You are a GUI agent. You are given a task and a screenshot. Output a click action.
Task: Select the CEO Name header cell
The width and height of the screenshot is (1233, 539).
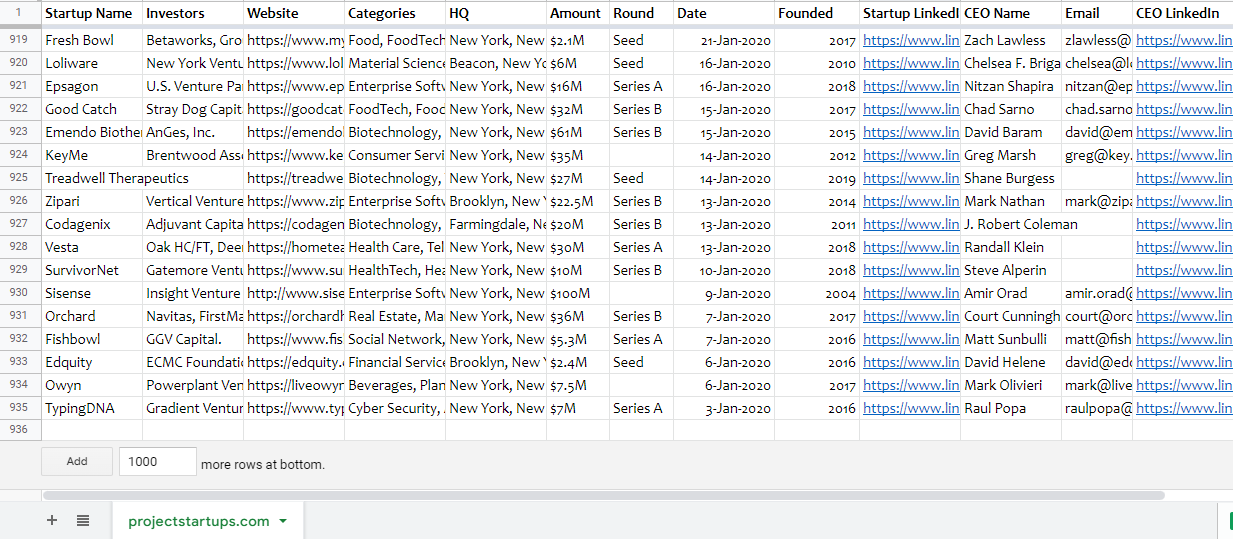tap(1011, 13)
